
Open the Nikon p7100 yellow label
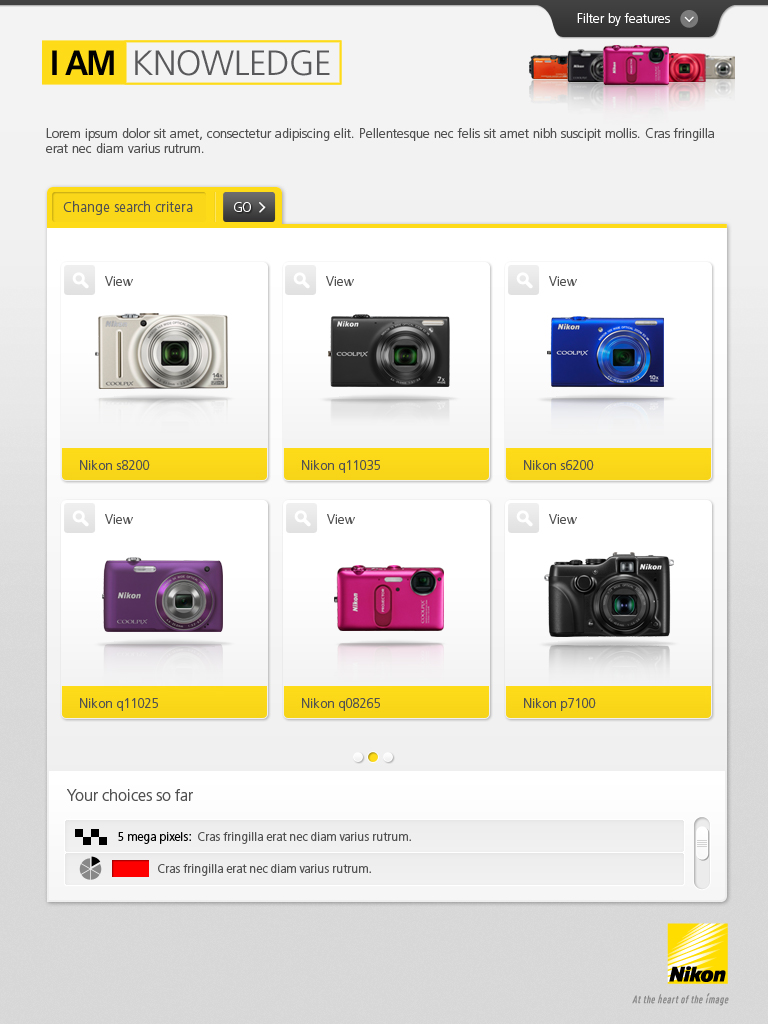point(608,702)
